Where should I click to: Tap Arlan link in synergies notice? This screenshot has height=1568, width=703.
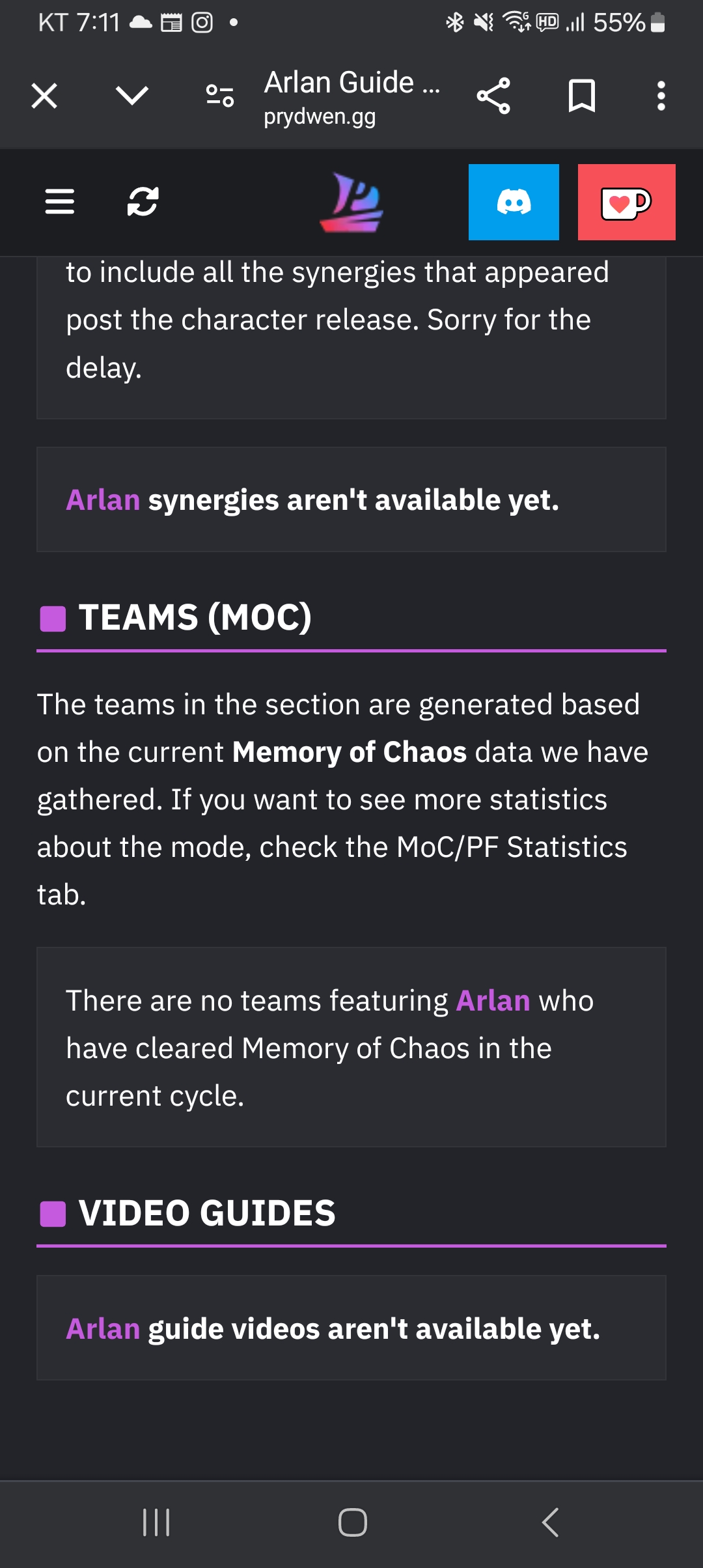(x=103, y=500)
